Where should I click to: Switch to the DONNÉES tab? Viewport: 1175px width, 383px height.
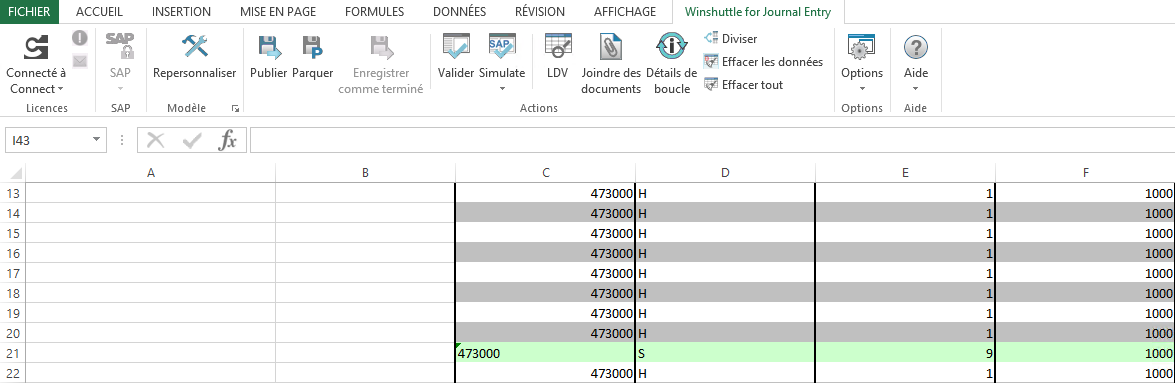coord(459,11)
